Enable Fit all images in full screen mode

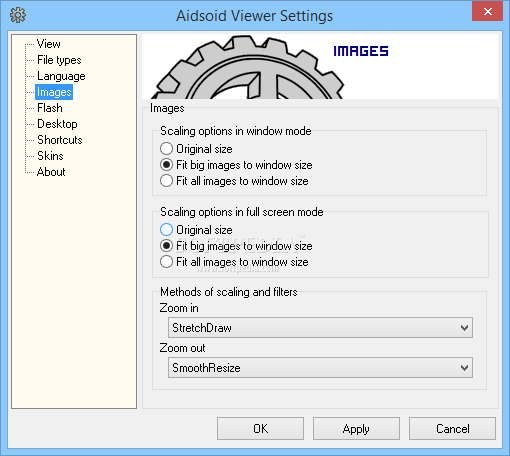[234, 262]
